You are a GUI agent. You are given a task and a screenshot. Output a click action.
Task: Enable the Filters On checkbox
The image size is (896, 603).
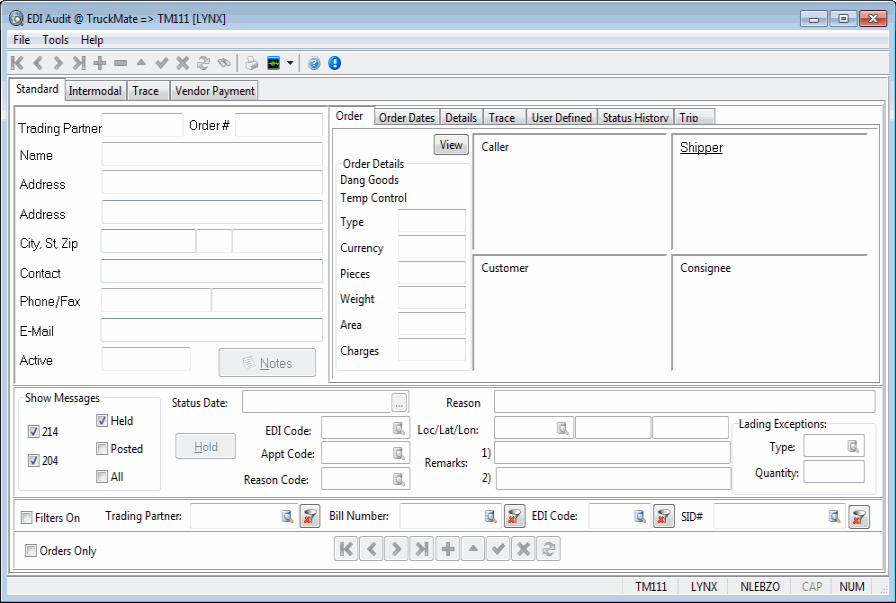(28, 518)
